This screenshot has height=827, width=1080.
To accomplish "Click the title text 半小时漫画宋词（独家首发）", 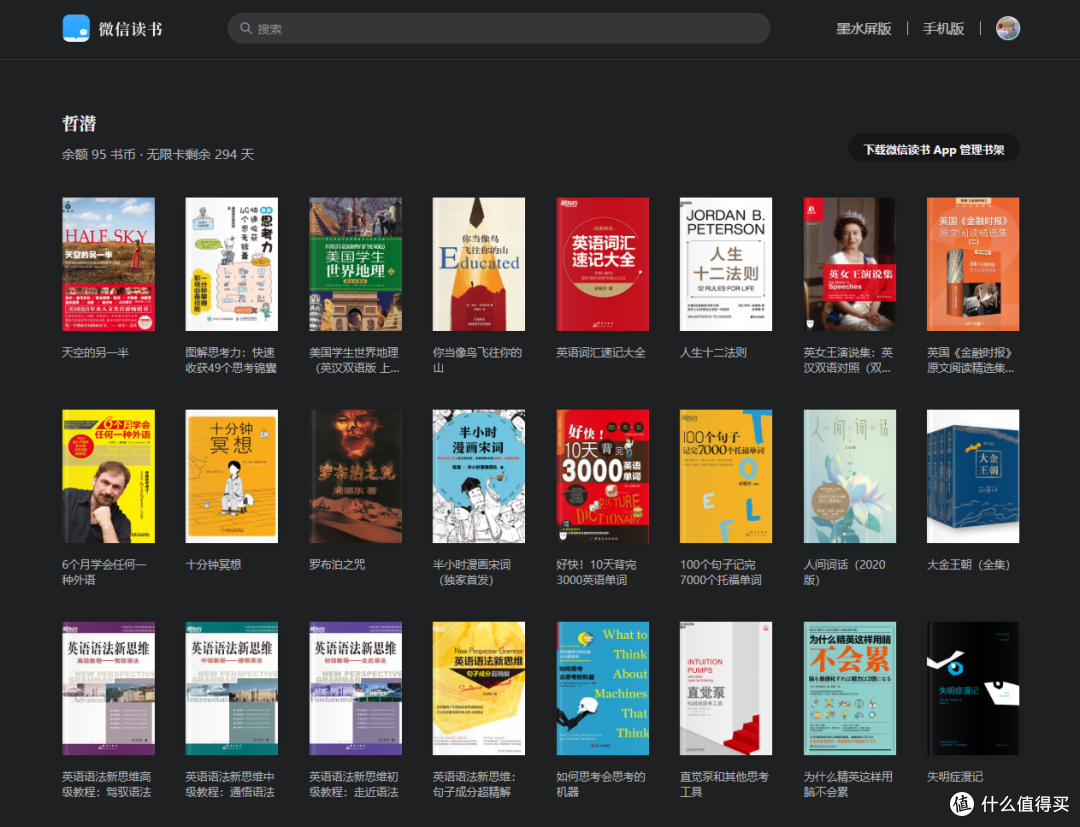I will click(472, 572).
